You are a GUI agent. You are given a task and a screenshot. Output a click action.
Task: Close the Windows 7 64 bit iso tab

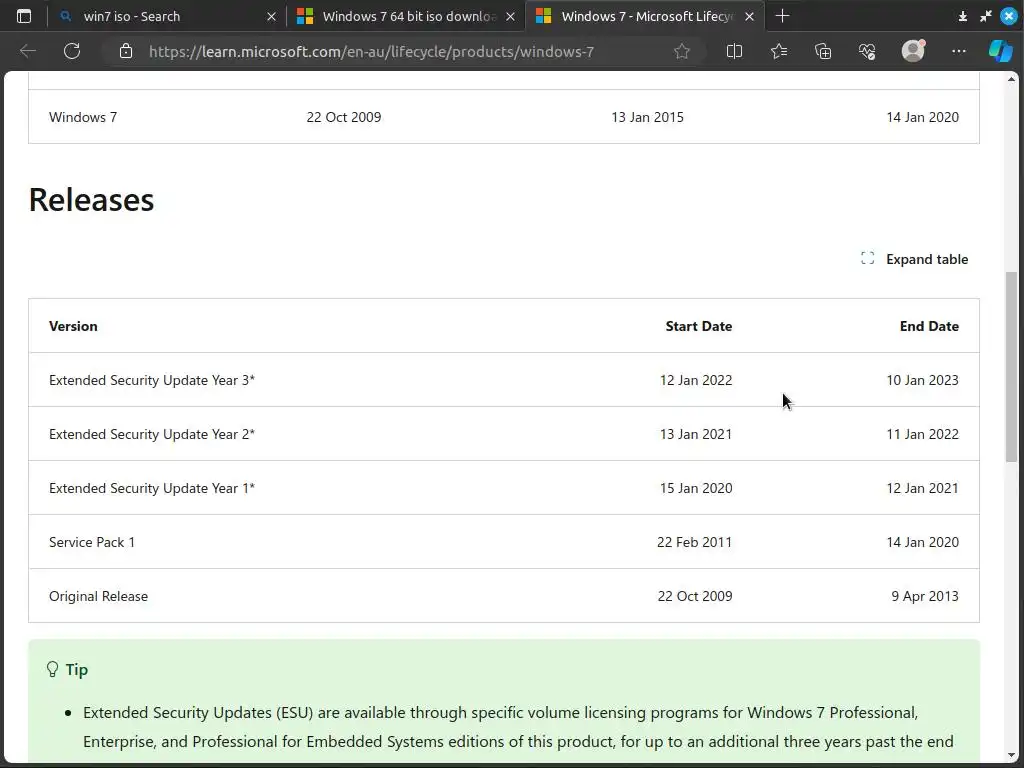pos(511,16)
